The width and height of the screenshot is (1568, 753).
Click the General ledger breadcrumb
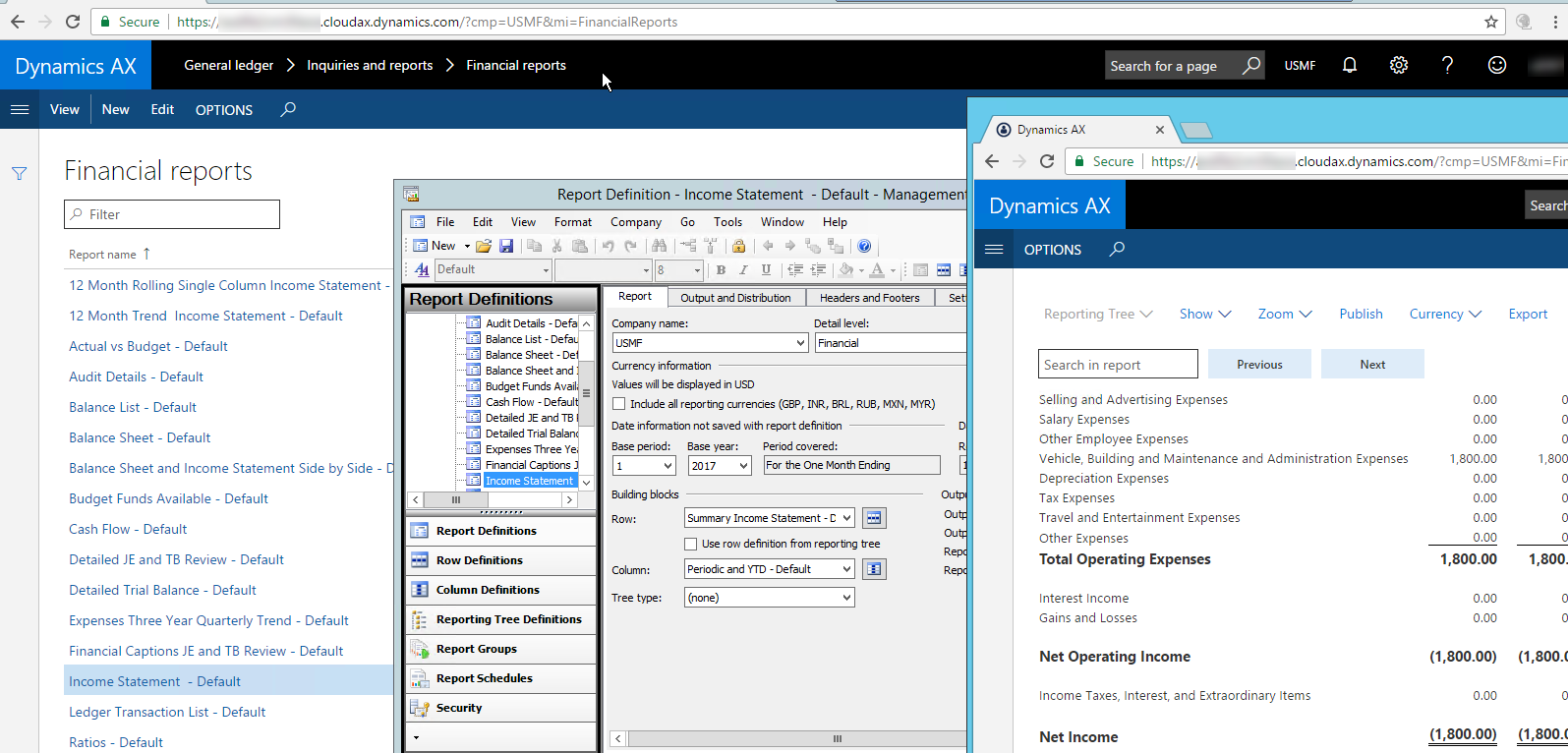228,65
